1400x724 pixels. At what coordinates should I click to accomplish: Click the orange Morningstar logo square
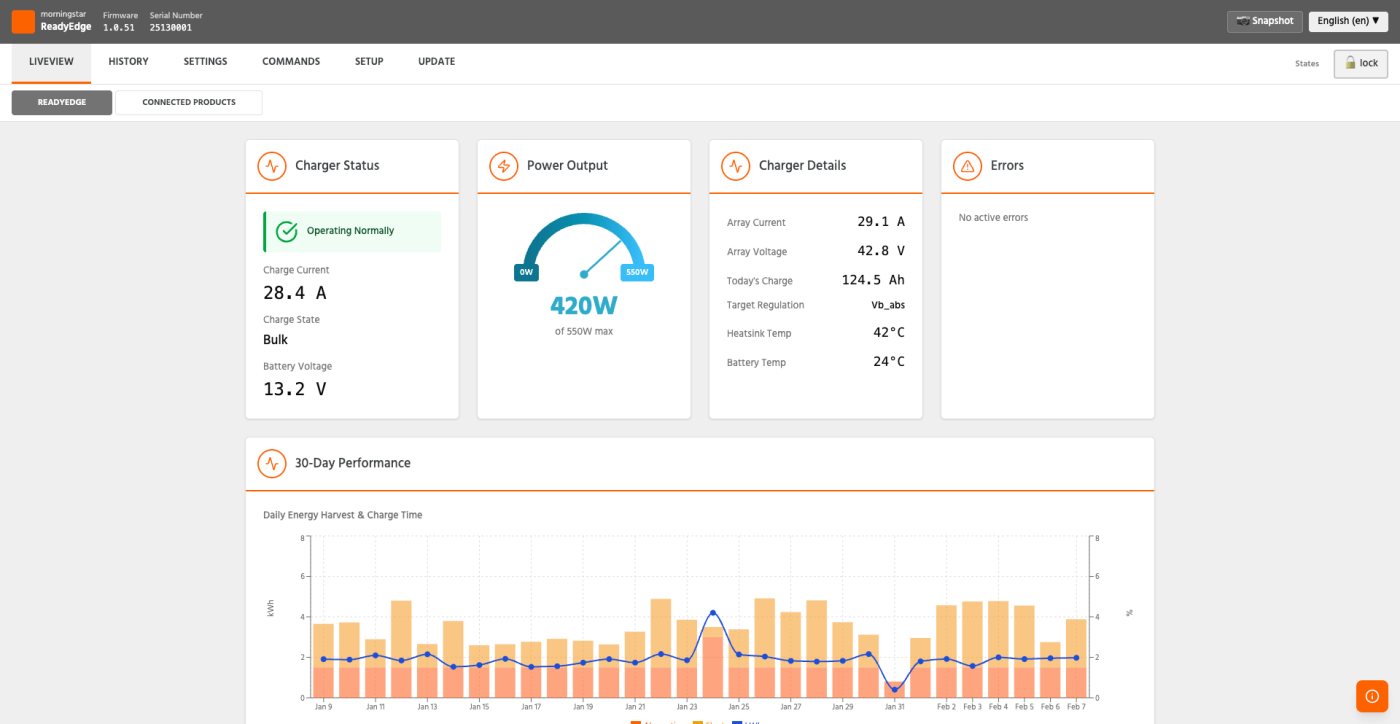pos(23,21)
